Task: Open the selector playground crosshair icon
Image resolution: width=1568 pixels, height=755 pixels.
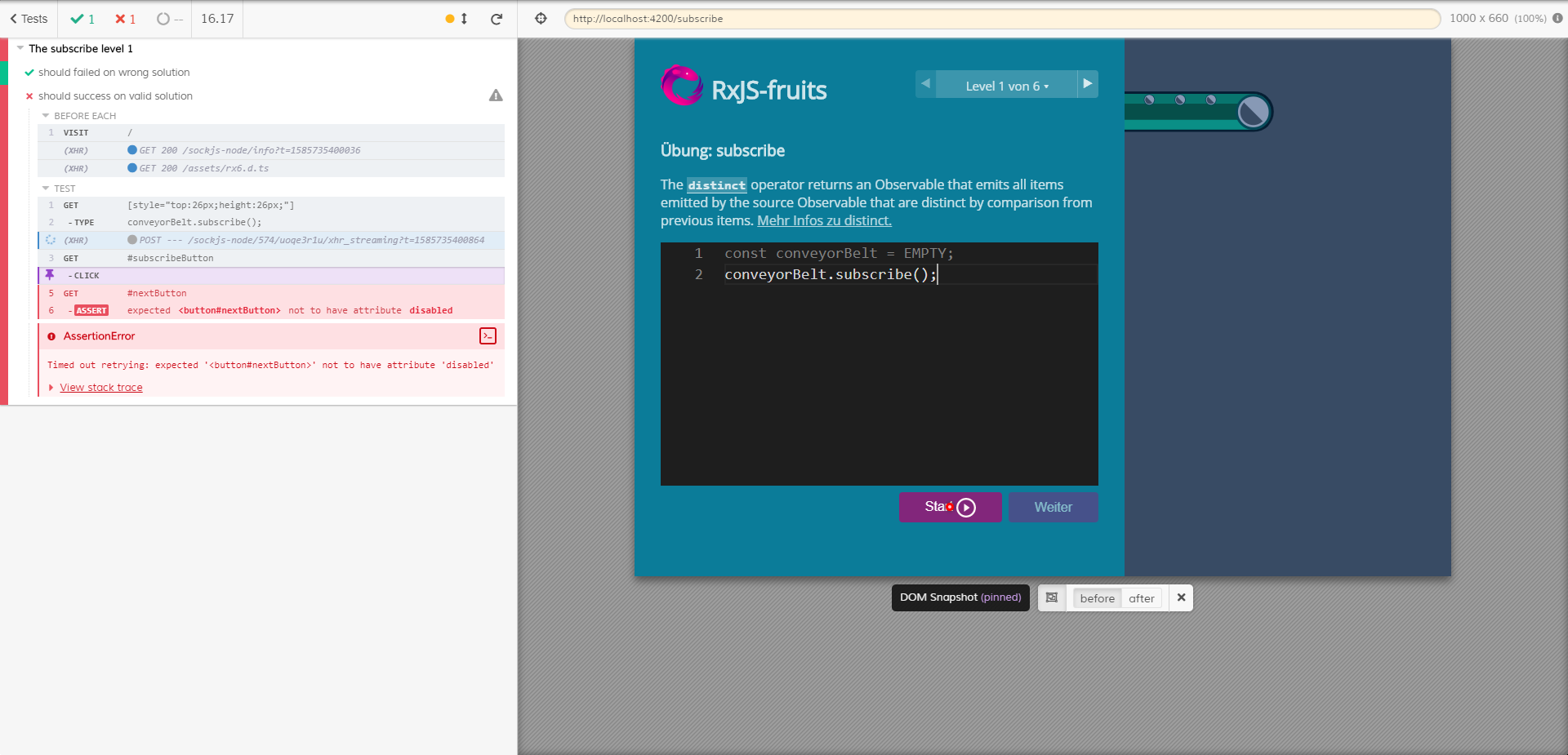Action: [541, 19]
